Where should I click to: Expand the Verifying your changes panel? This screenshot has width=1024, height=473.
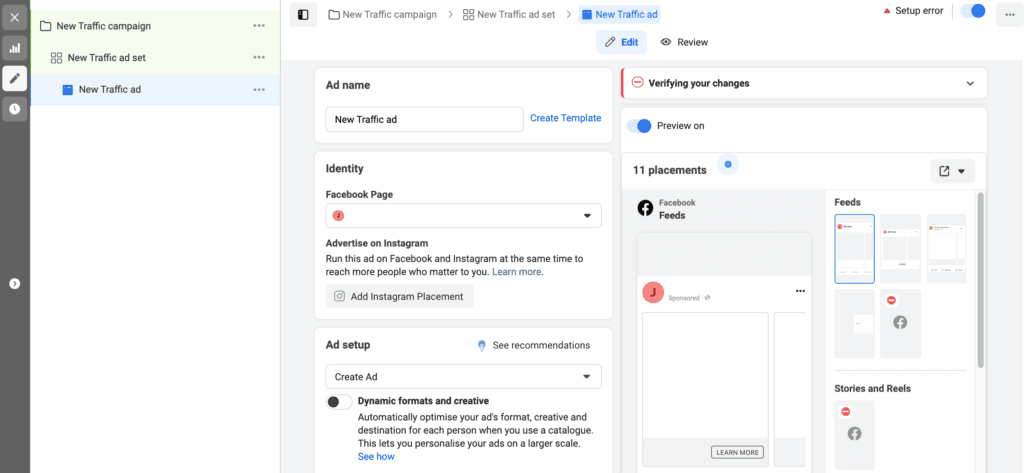pyautogui.click(x=969, y=84)
